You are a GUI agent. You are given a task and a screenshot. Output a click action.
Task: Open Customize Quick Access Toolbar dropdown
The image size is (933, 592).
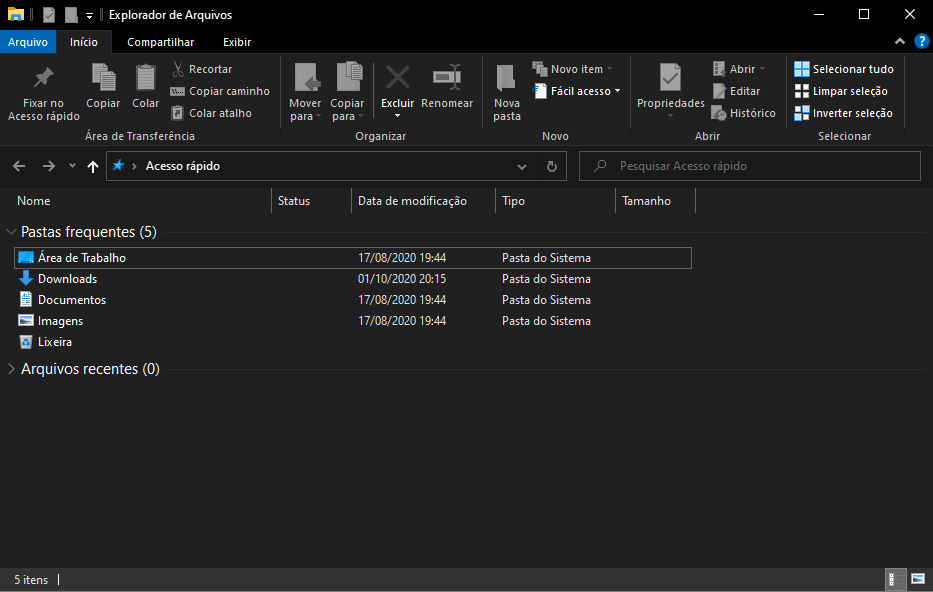click(x=89, y=15)
